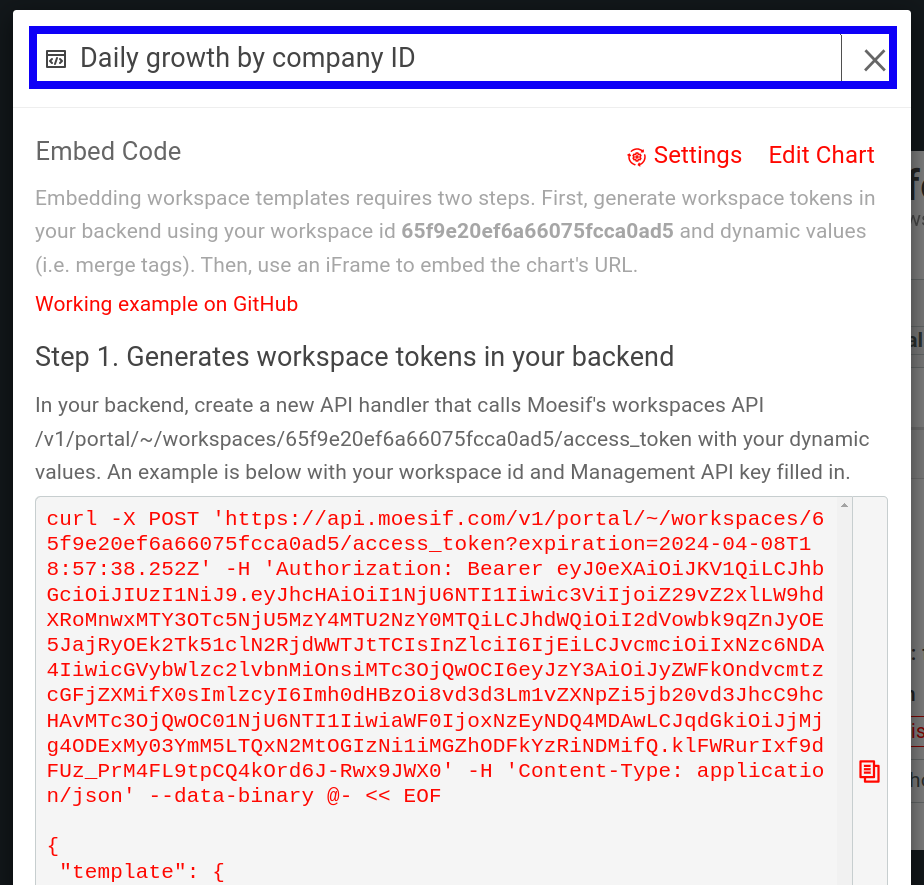Click the gear icon beside Settings
Image resolution: width=924 pixels, height=885 pixels.
tap(636, 156)
